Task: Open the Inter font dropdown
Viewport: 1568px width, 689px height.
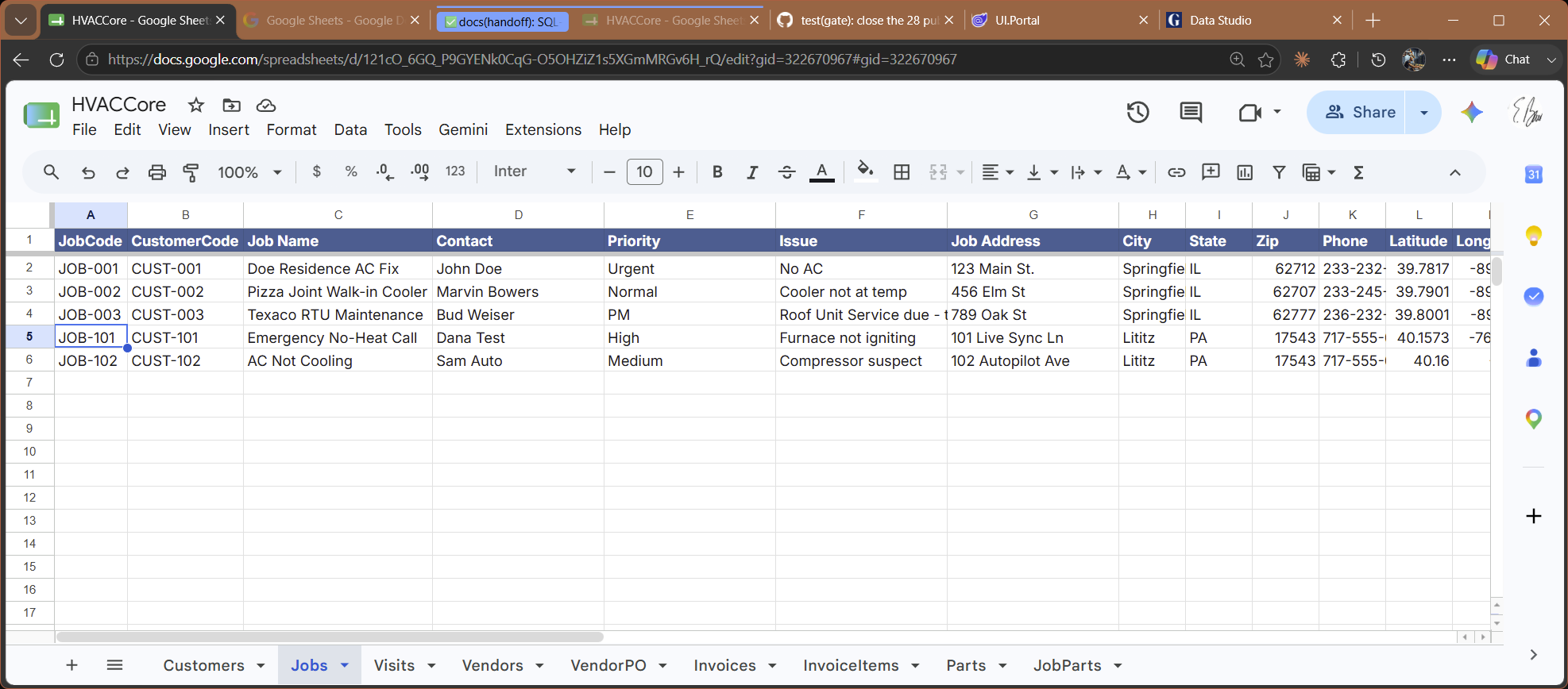Action: [534, 171]
